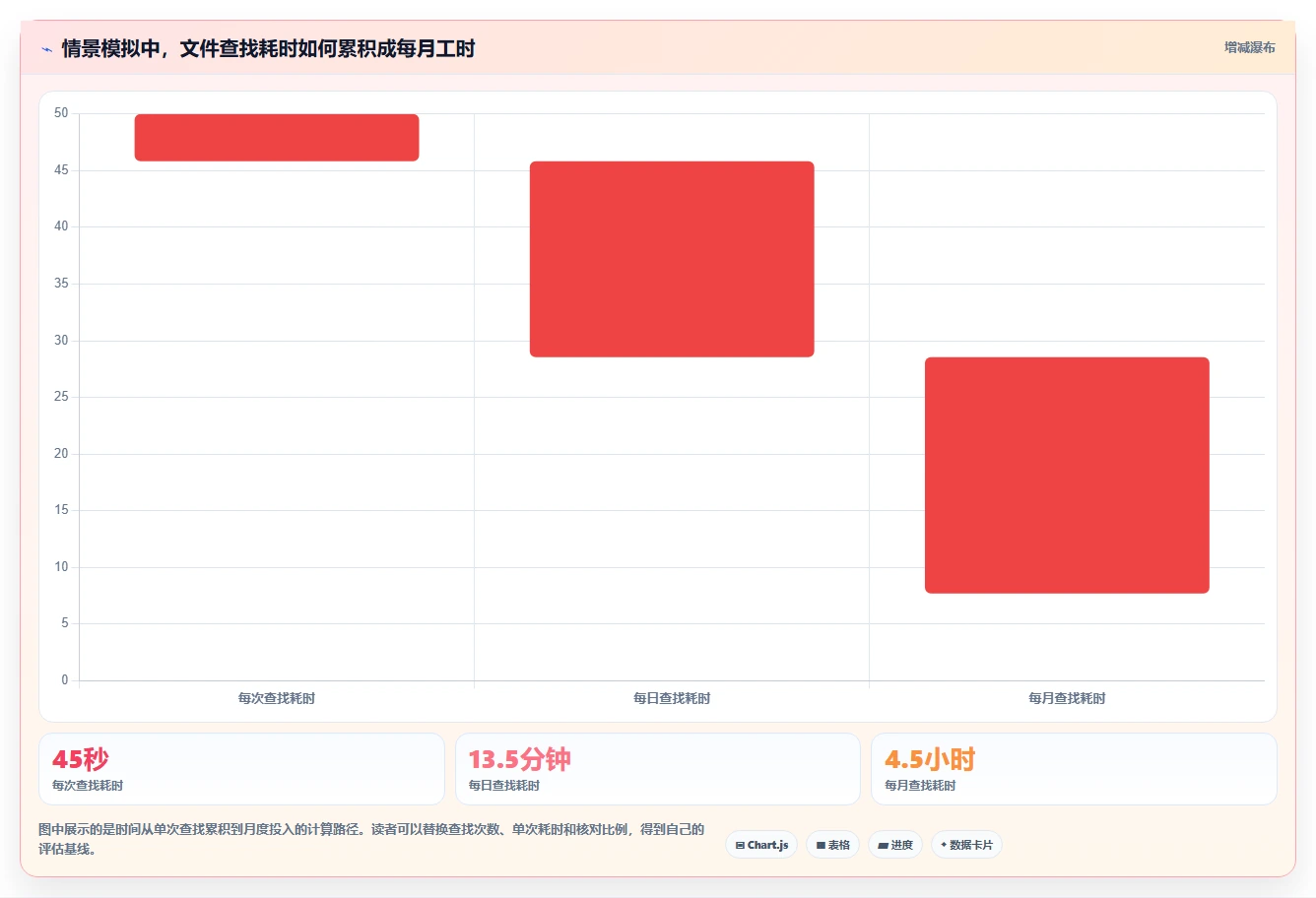Click the y-axis value 0
The height and width of the screenshot is (898, 1316).
pyautogui.click(x=65, y=680)
